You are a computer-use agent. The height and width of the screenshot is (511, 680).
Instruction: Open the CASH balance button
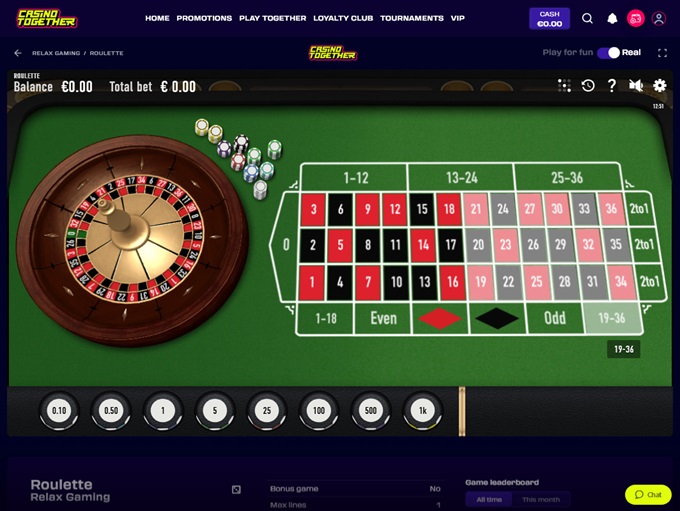tap(549, 19)
